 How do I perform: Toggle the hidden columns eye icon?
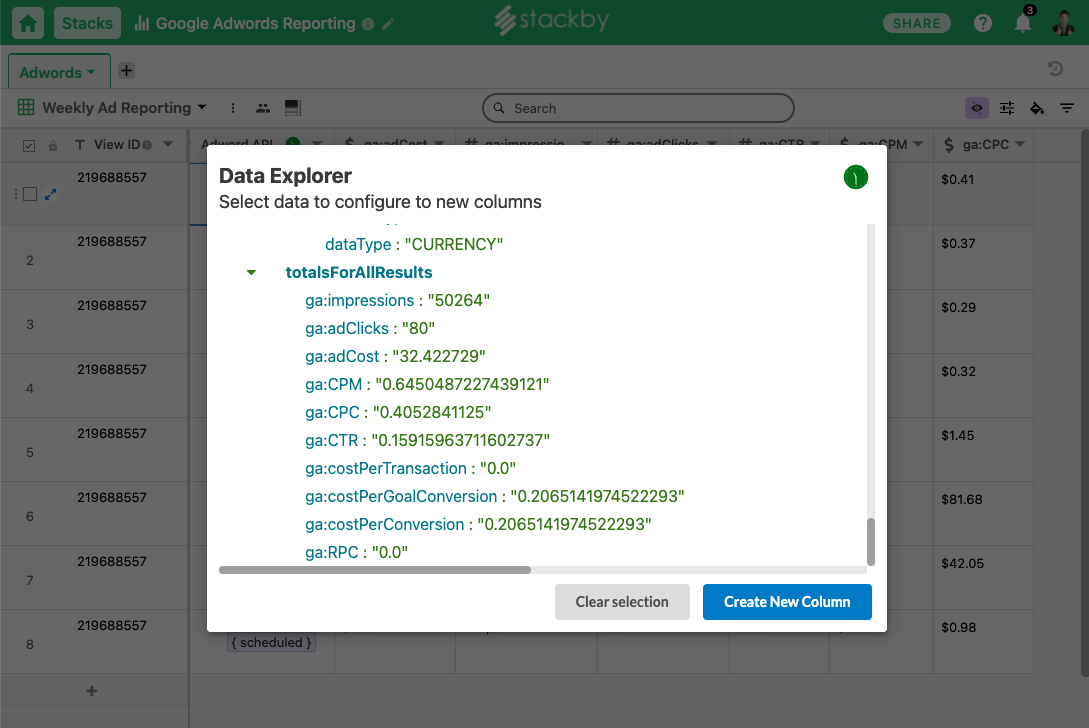[976, 108]
